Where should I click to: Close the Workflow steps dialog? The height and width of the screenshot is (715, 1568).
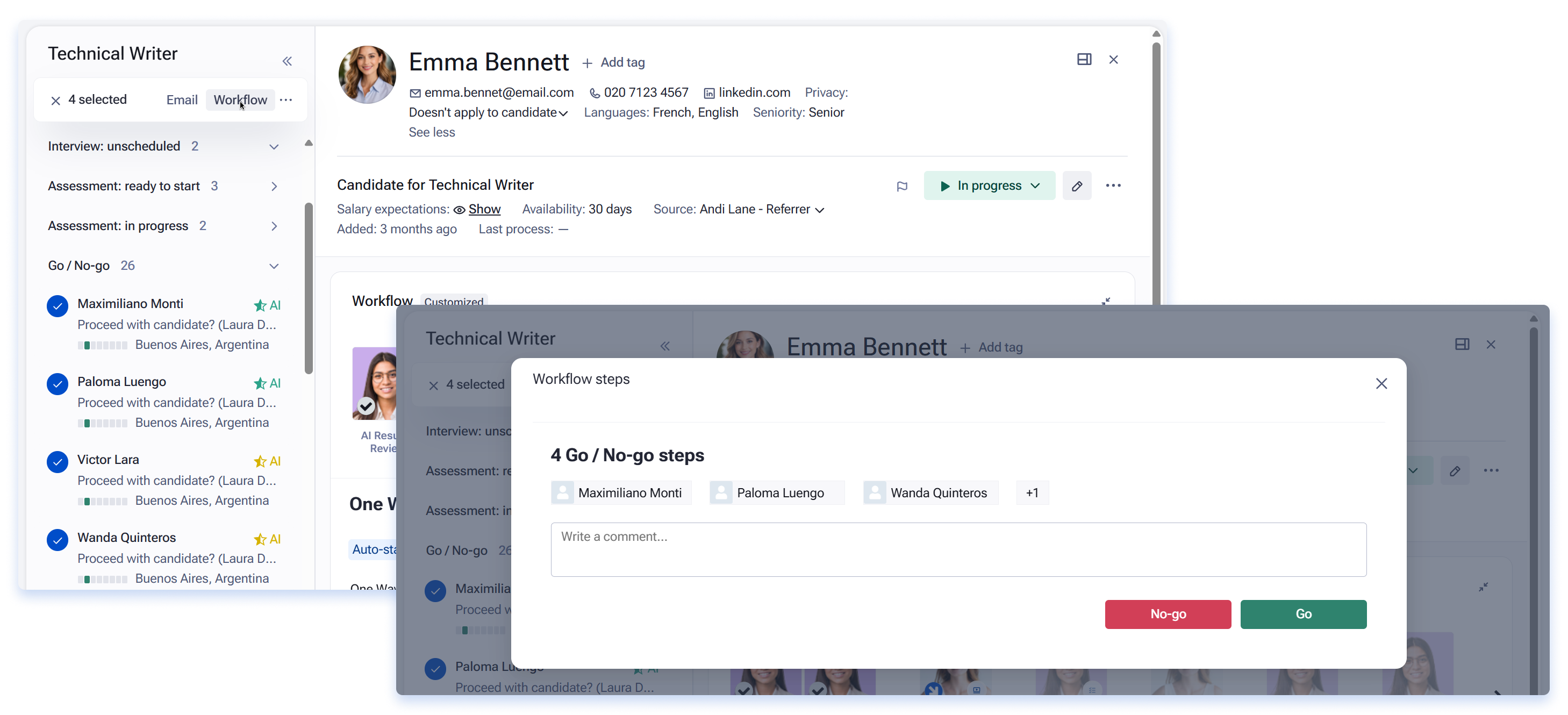(1381, 383)
